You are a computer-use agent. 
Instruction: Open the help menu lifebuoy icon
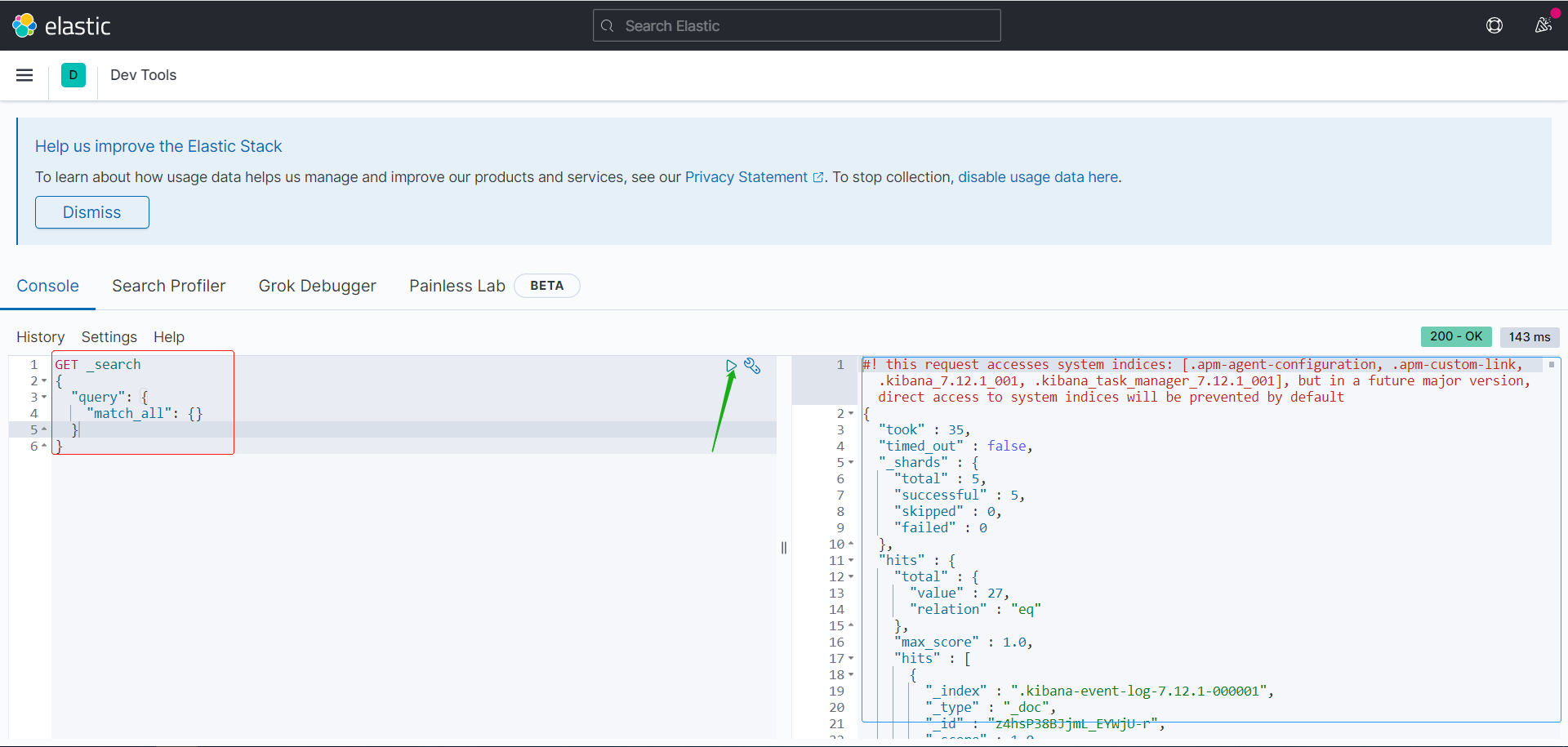[x=1494, y=25]
